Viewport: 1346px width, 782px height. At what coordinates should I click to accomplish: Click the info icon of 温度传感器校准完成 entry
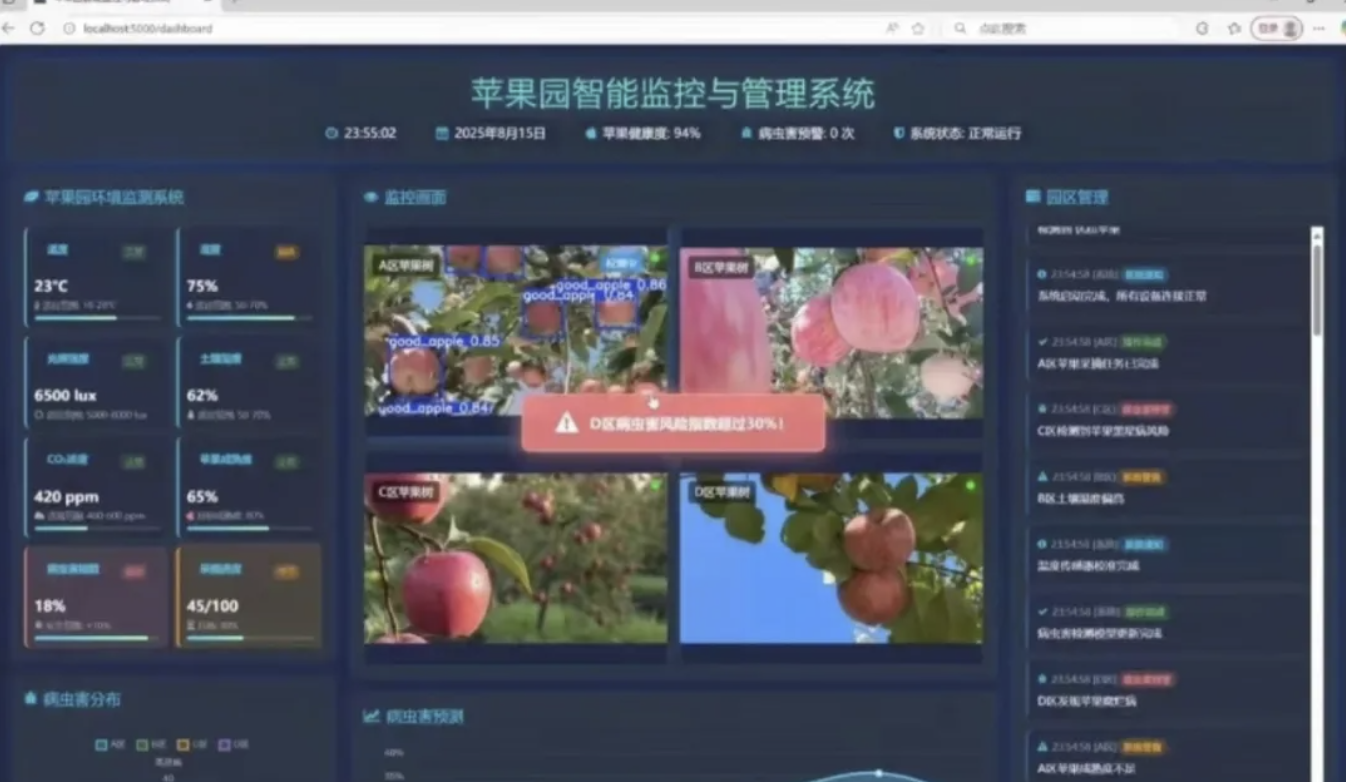[x=1042, y=544]
